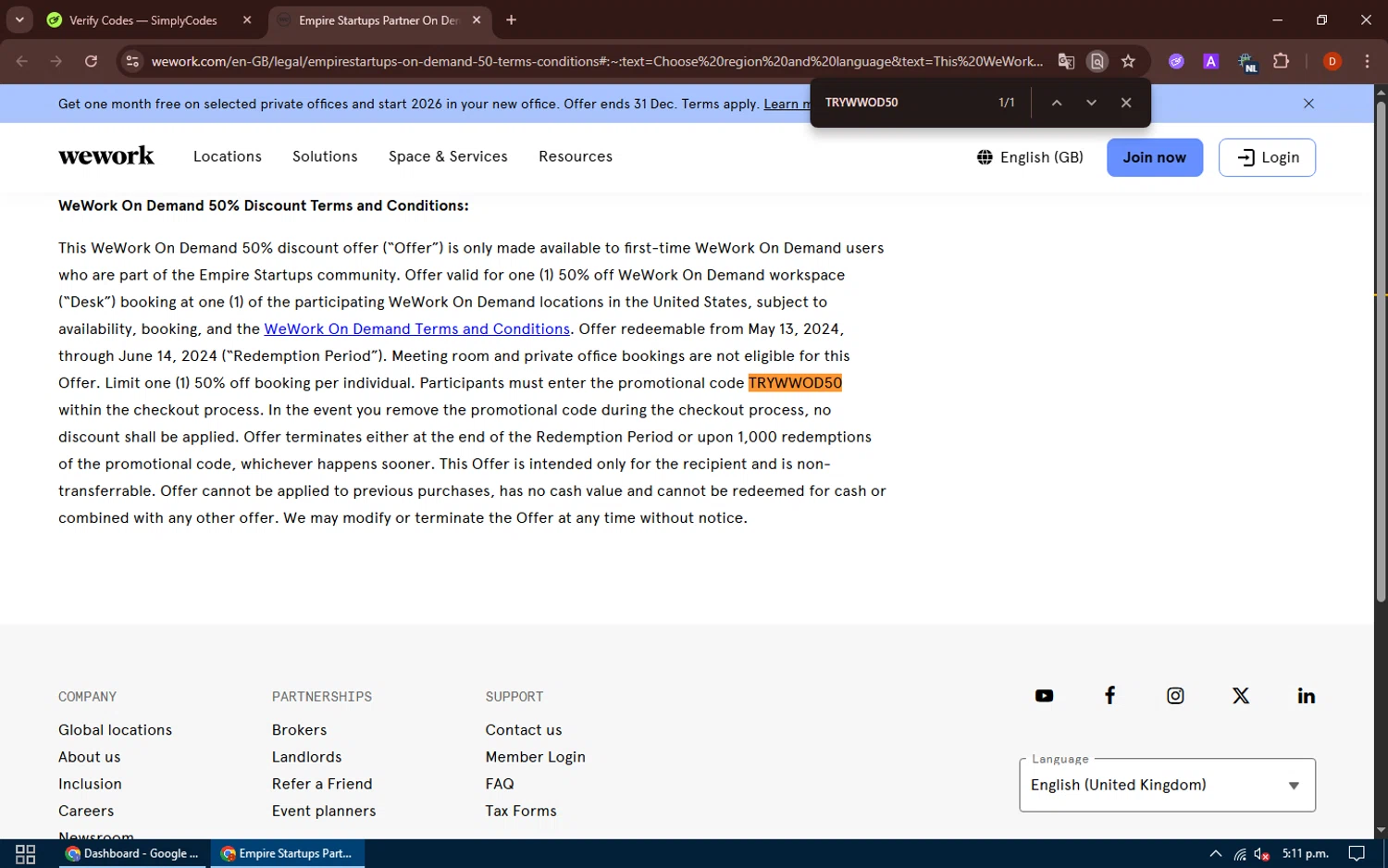
Task: Open WeWork On Demand Terms and Conditions link
Action: [x=416, y=329]
